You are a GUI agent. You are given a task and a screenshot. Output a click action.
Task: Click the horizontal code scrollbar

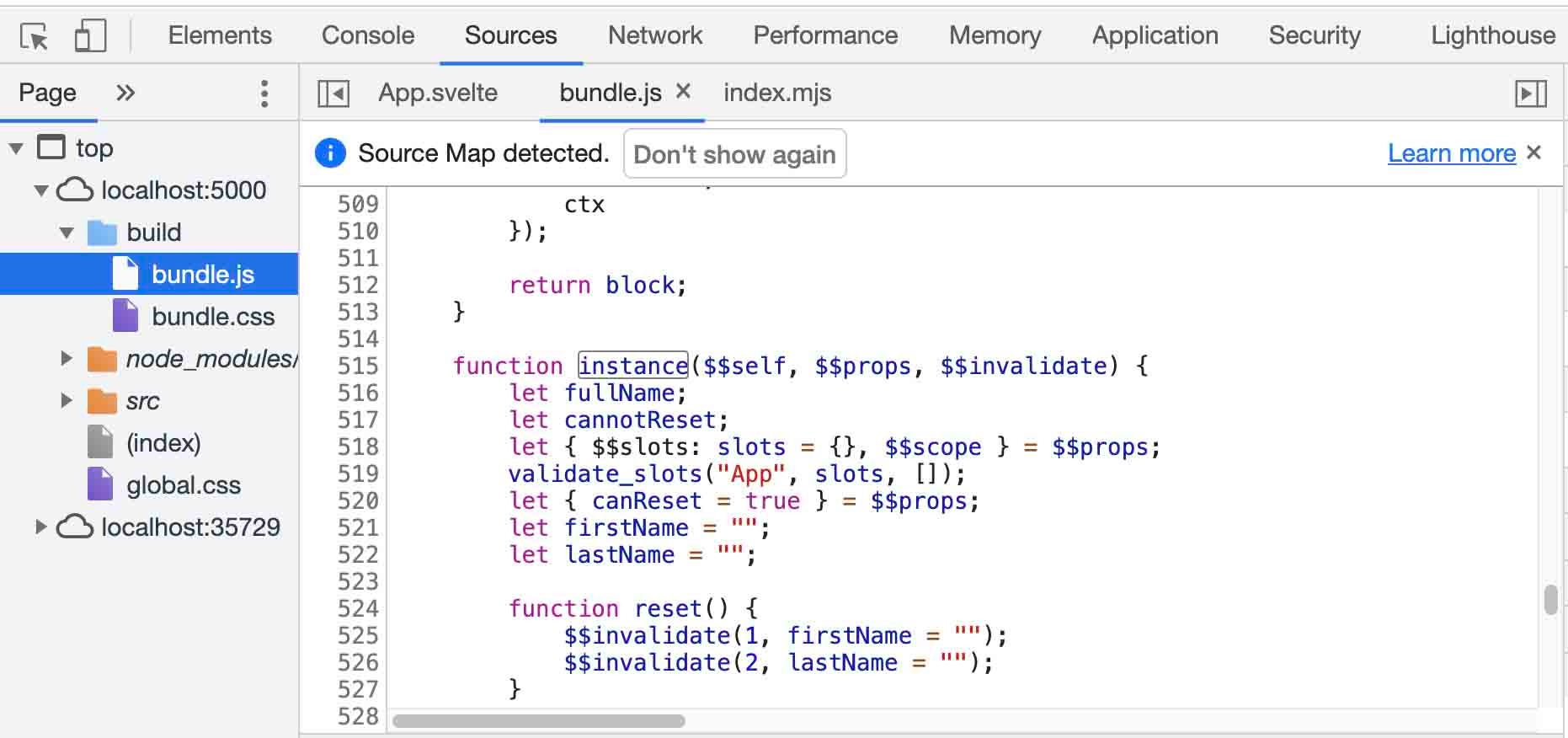click(x=539, y=721)
